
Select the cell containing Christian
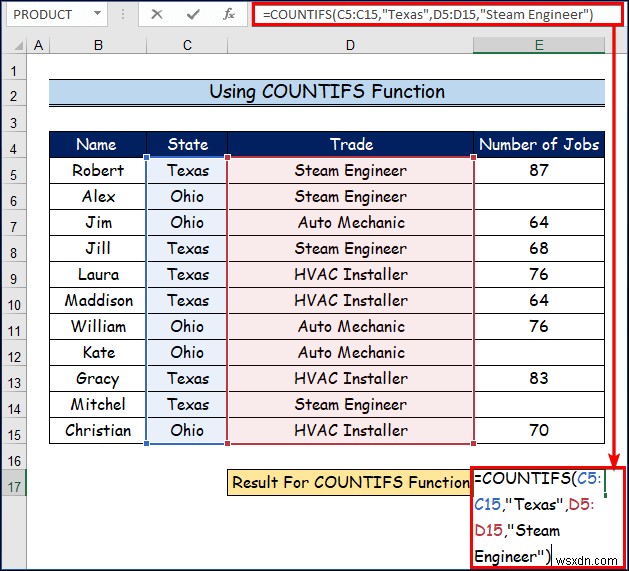(x=97, y=431)
